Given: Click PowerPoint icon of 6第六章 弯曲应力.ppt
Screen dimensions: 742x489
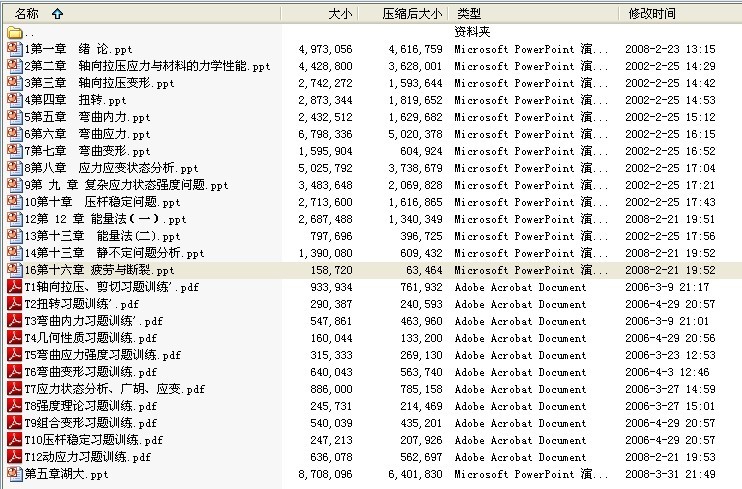Looking at the screenshot, I should click(15, 134).
